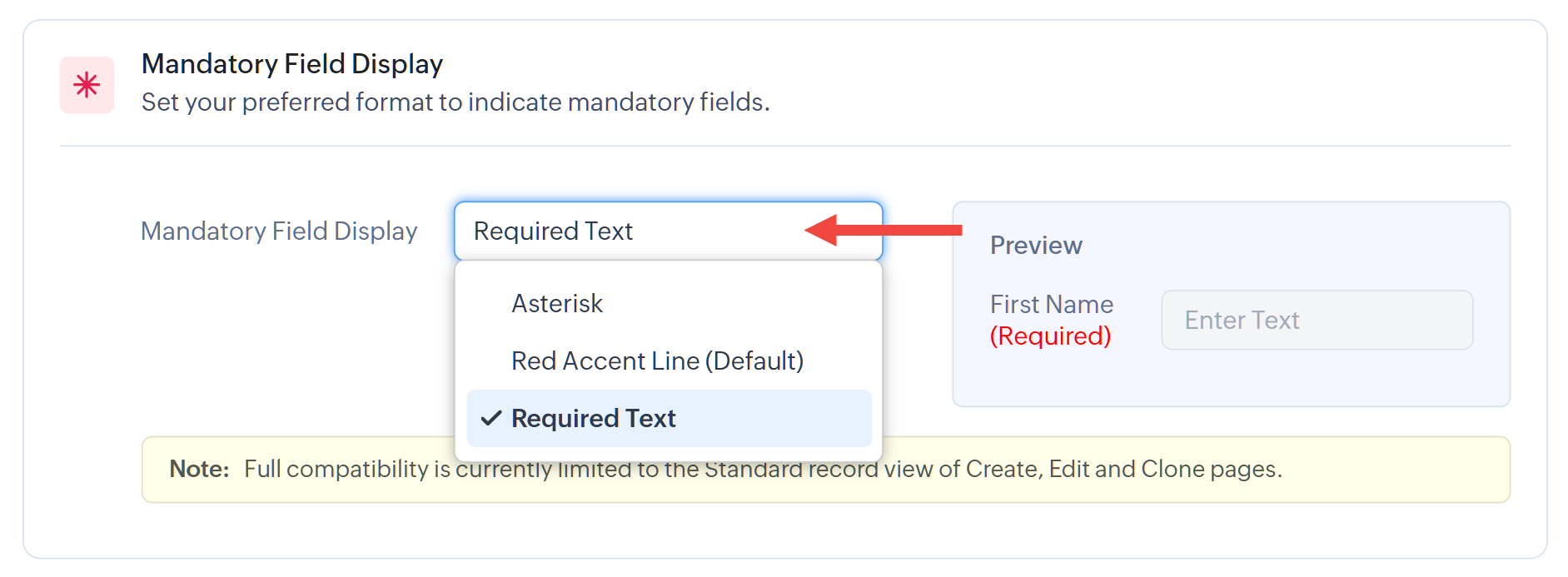Click the red (Required) indicator text
This screenshot has height=577, width=1568.
pos(1050,336)
